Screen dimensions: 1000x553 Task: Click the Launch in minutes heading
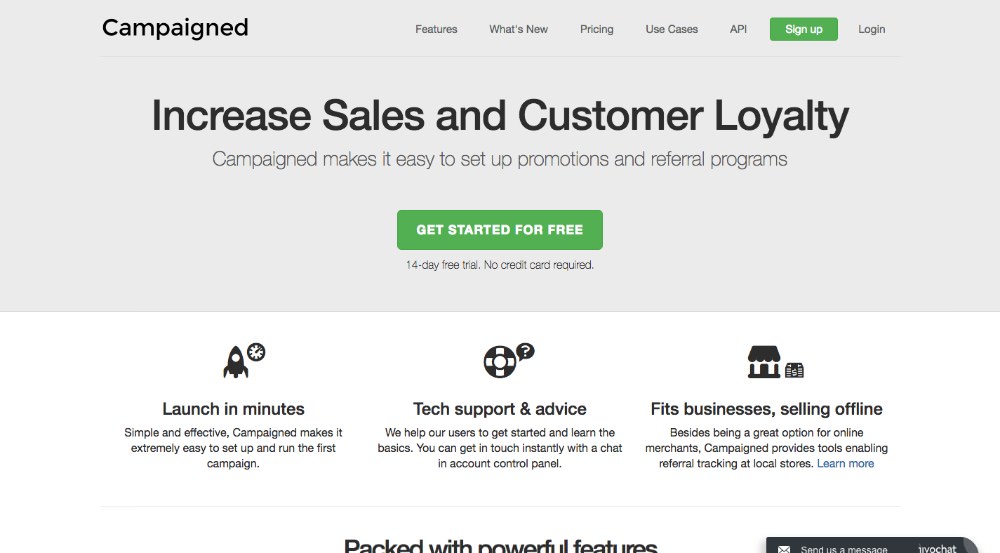(x=233, y=409)
